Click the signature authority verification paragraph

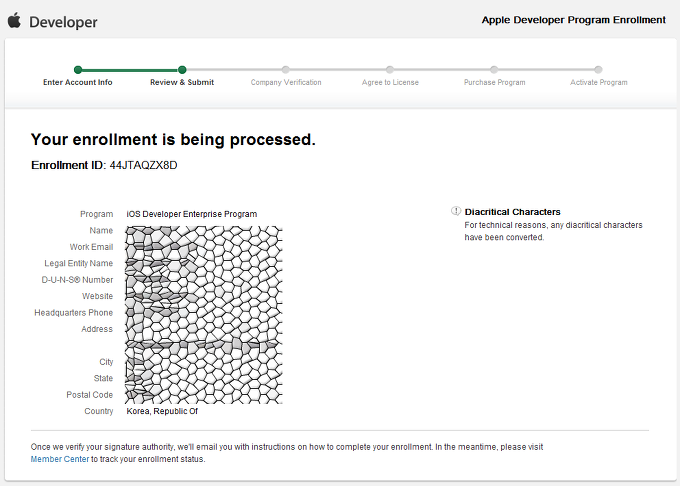287,453
